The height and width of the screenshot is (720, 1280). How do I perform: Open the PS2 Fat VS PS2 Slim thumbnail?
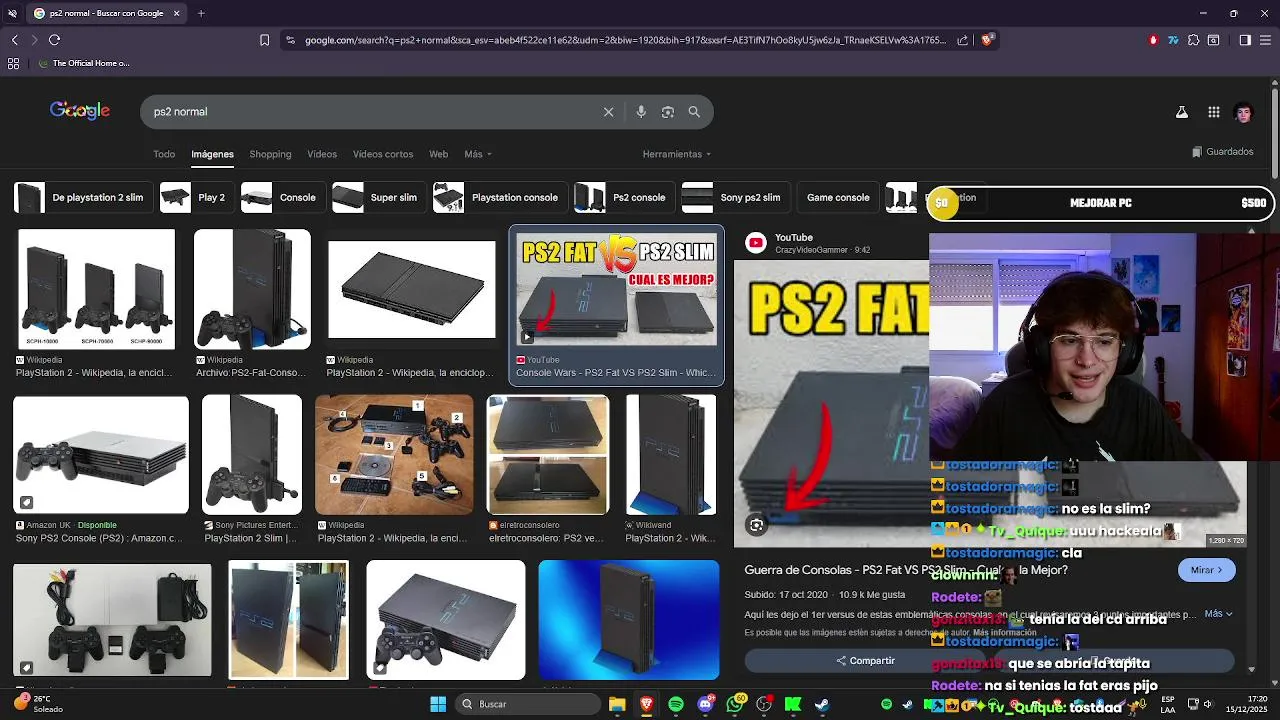(x=616, y=290)
